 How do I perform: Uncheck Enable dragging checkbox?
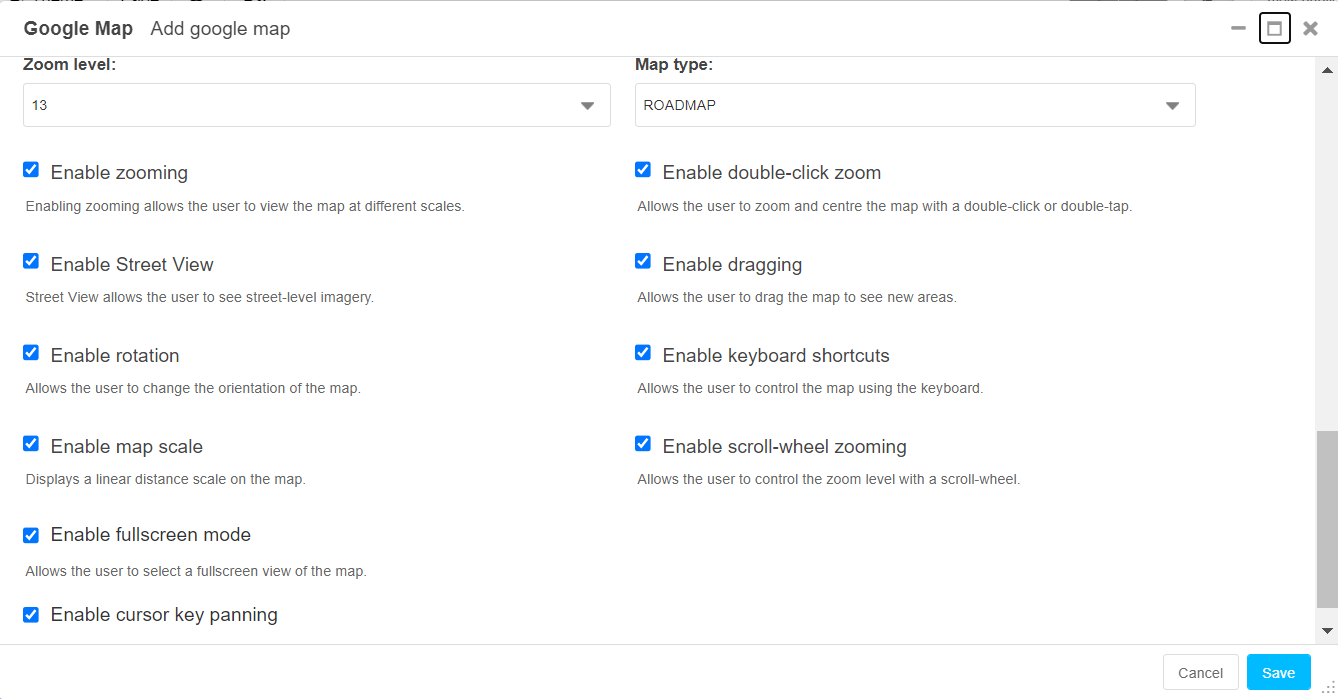pyautogui.click(x=643, y=261)
